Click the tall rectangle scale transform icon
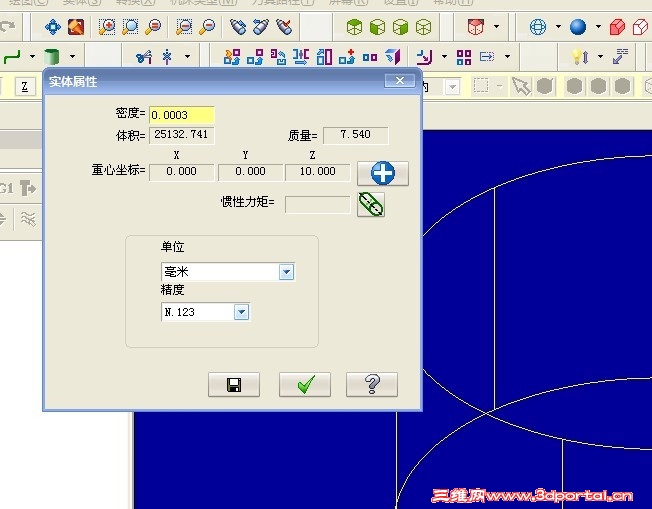Screen dimensions: 652x509 point(324,57)
